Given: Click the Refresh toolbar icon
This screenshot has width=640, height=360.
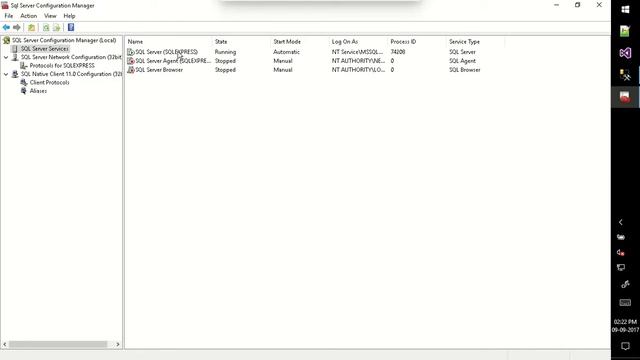Looking at the screenshot, I should click(46, 27).
